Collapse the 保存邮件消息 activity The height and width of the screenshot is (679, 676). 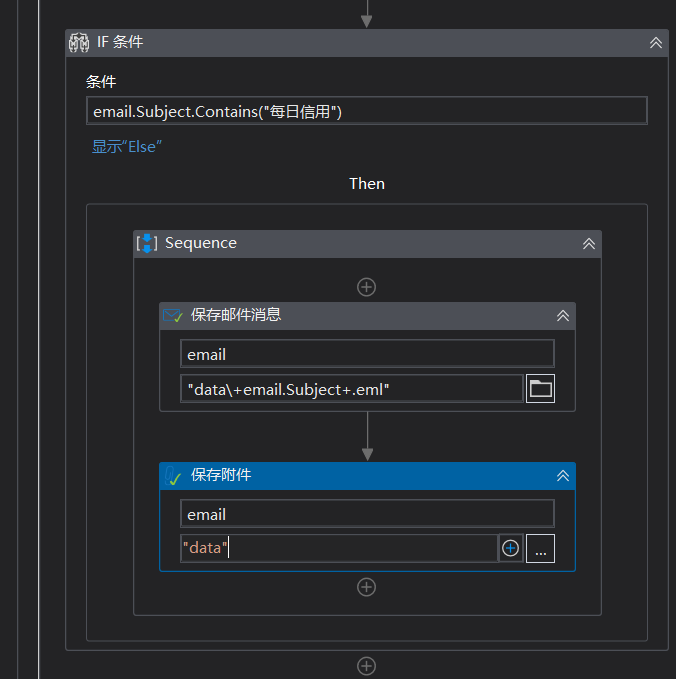[563, 315]
